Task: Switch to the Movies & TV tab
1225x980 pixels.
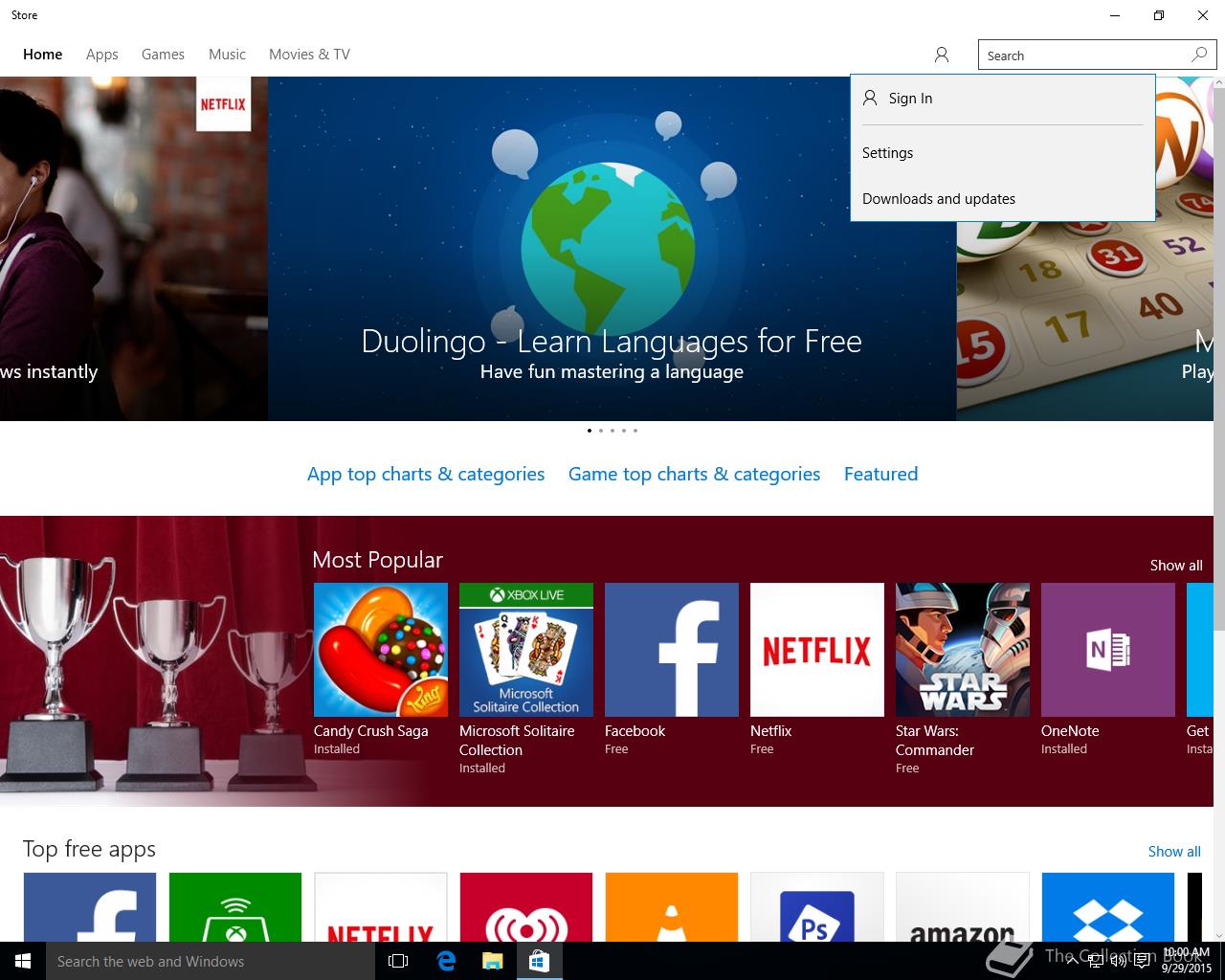Action: click(x=309, y=55)
